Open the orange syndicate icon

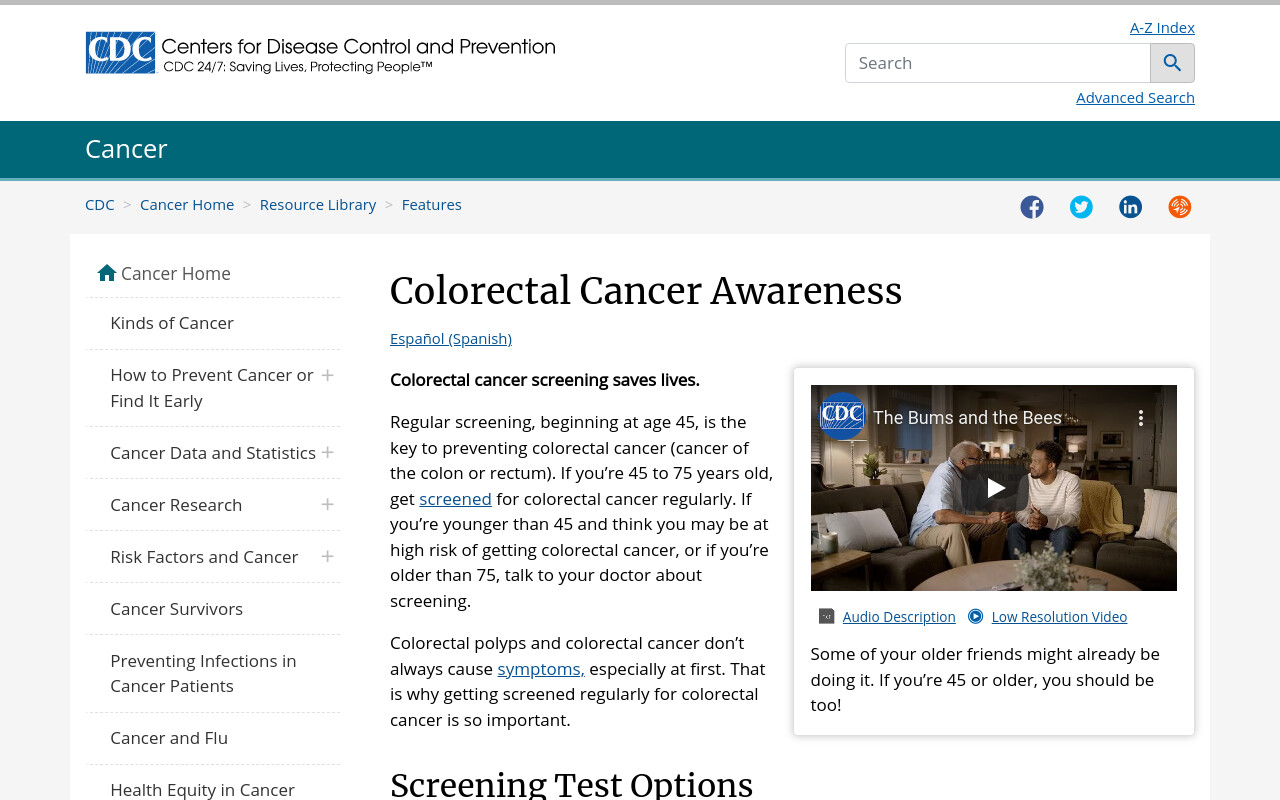coord(1180,207)
